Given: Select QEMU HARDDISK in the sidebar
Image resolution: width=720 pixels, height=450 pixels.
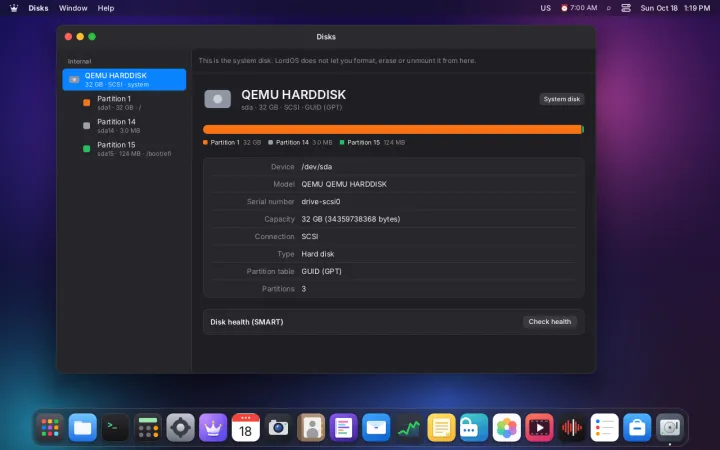Looking at the screenshot, I should 124,79.
